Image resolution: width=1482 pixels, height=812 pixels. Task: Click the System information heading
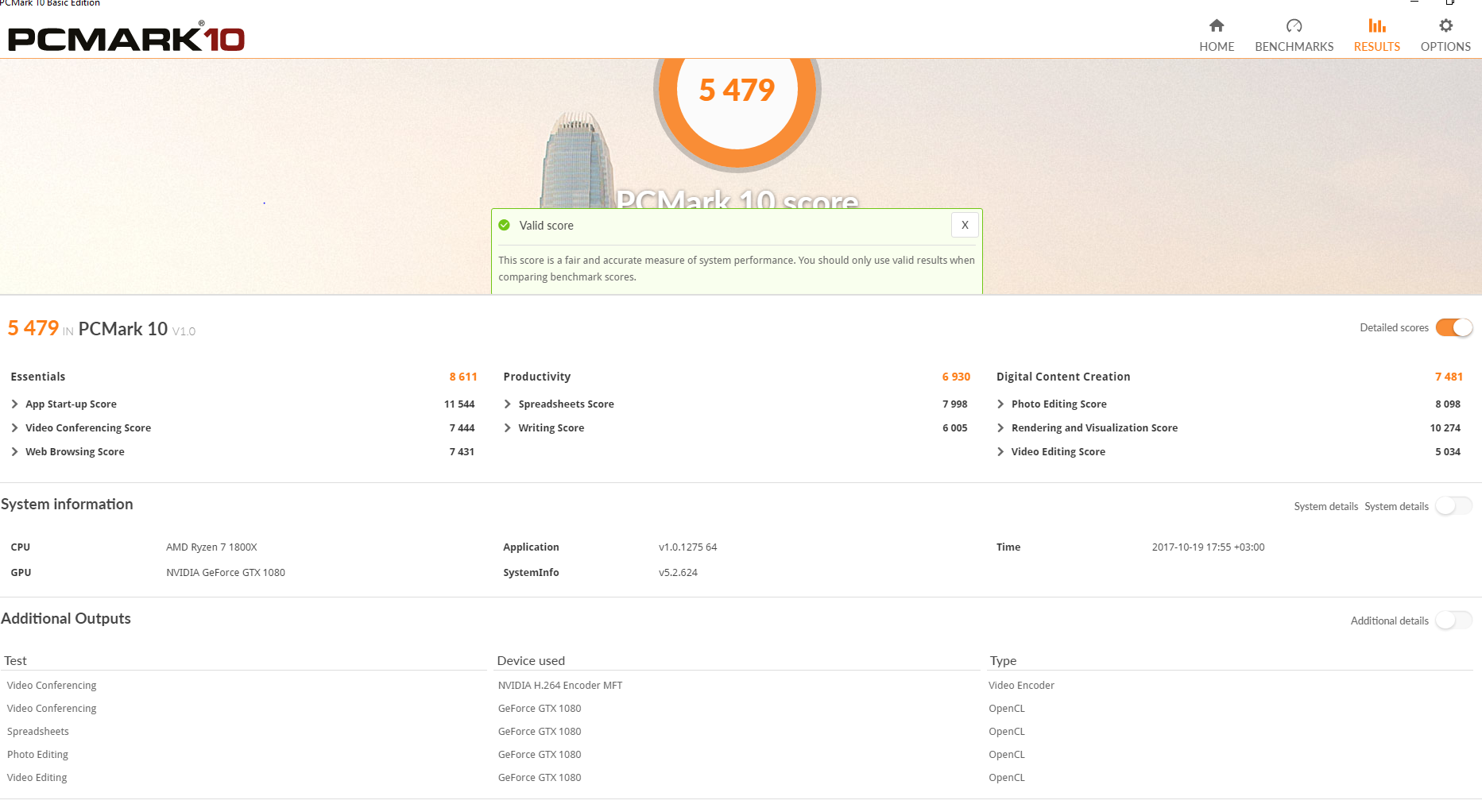(67, 505)
